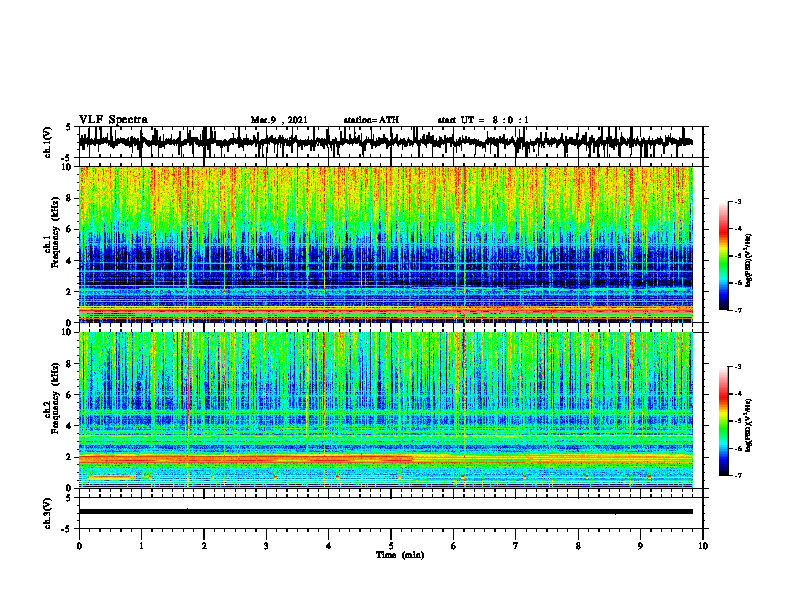Click the "ch.3(V)" axis label
Screen dimensions: 792x612
point(48,514)
